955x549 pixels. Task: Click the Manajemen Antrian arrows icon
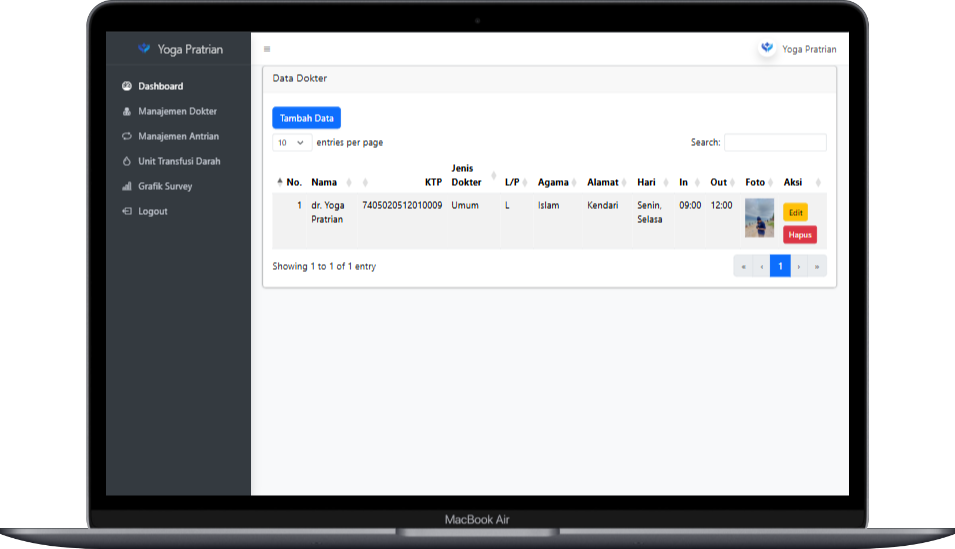pos(127,136)
